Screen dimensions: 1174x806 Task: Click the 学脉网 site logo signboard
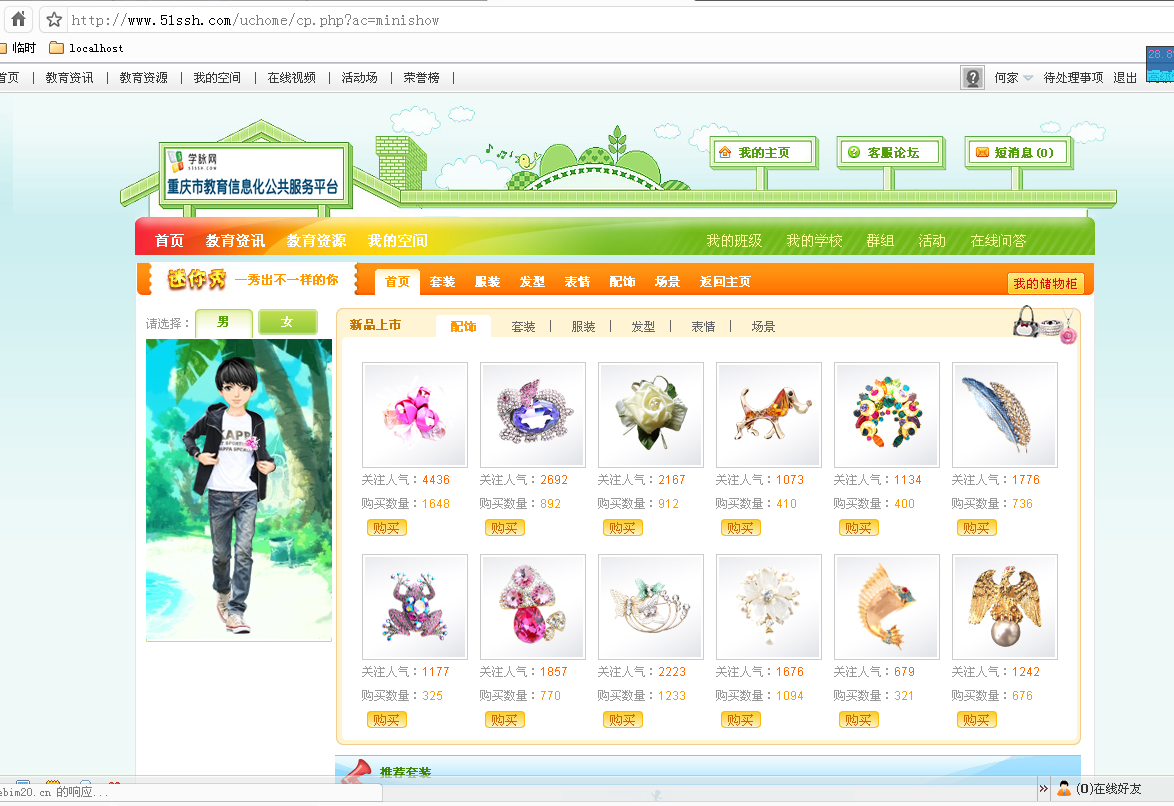pyautogui.click(x=253, y=175)
